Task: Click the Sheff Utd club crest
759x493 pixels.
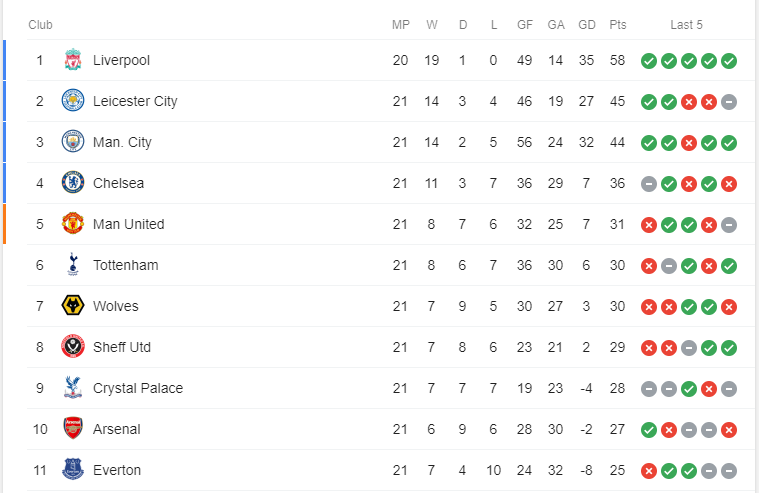Action: click(73, 347)
